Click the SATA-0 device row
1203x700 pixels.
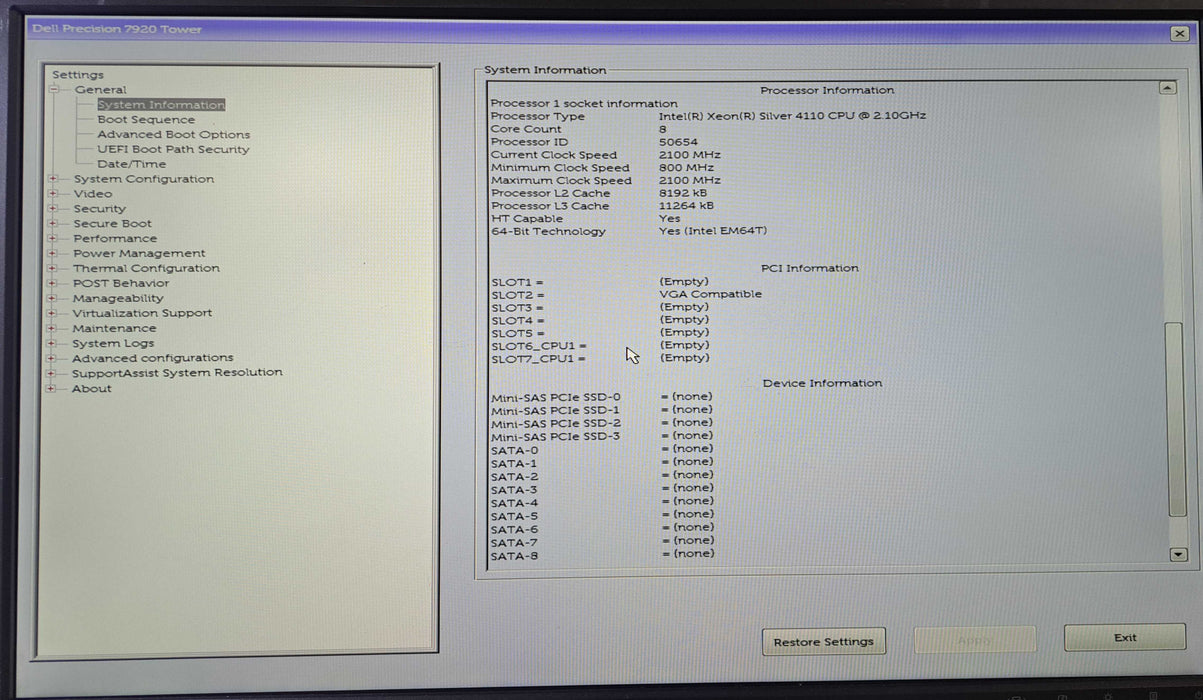(602, 450)
